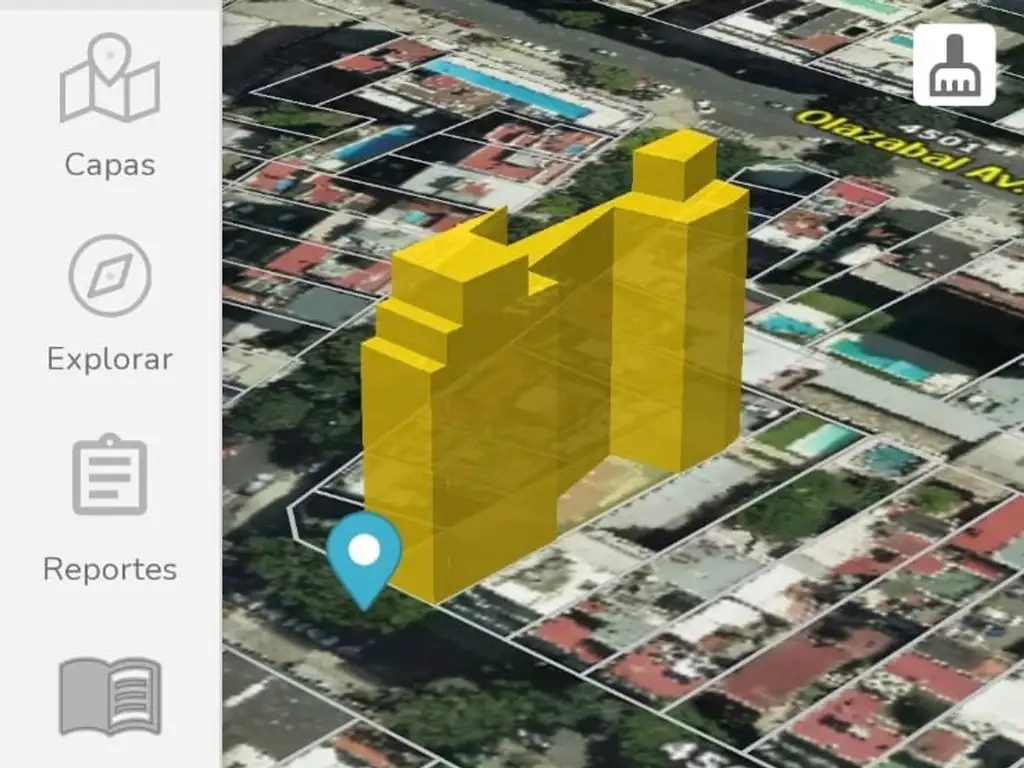Select the top block of yellow tower
Viewport: 1024px width, 768px height.
pyautogui.click(x=675, y=163)
